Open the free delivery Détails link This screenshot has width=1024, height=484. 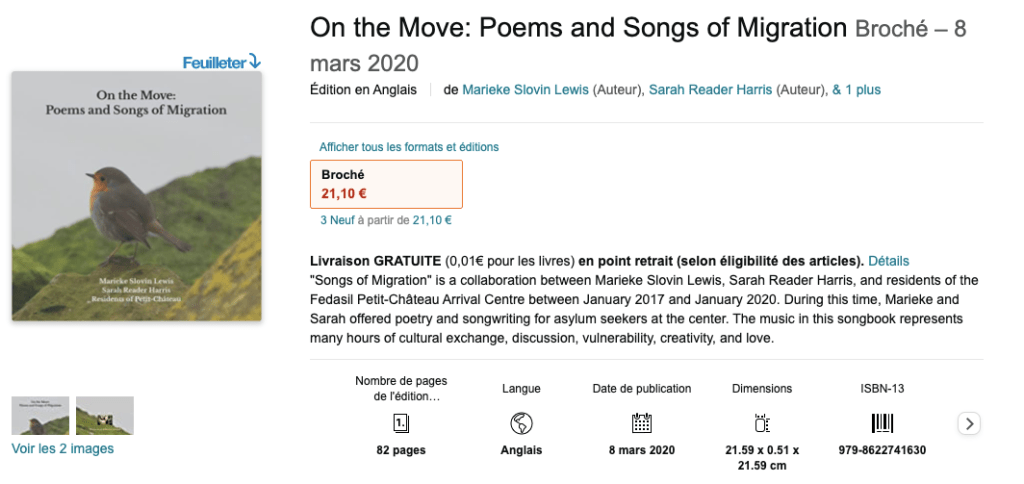click(x=888, y=261)
